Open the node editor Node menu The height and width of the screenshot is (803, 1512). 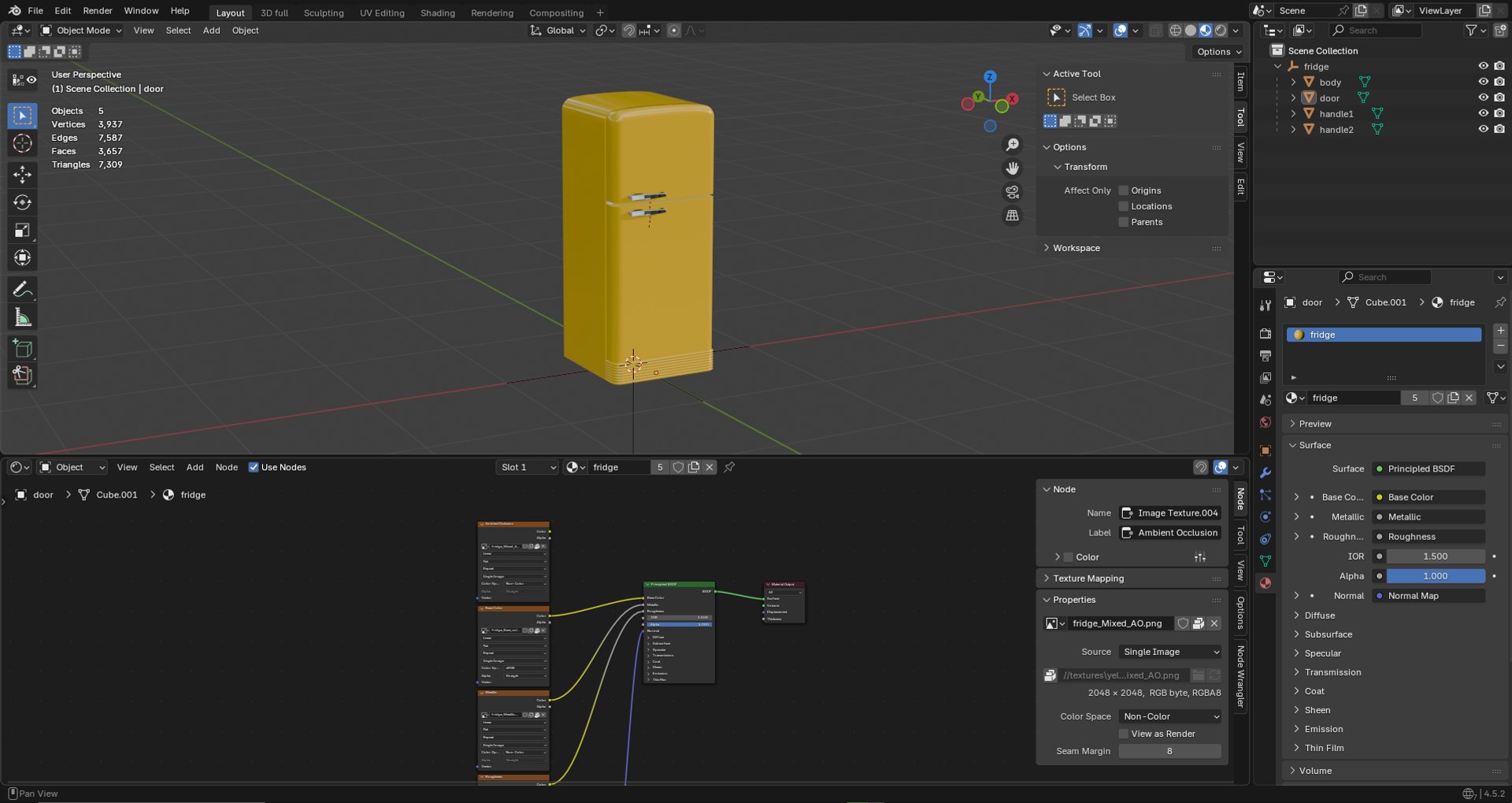click(x=227, y=468)
